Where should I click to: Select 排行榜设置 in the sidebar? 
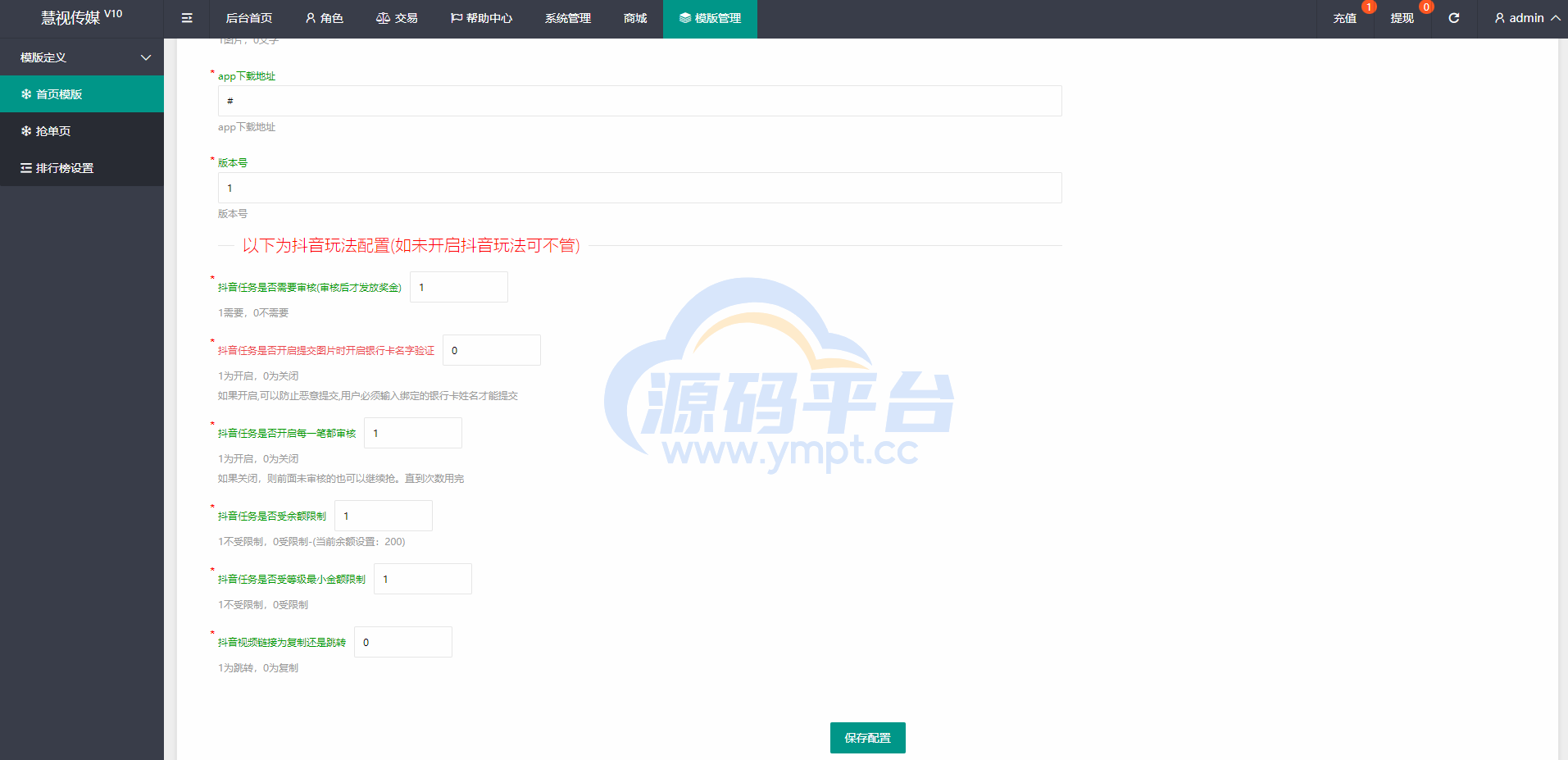pos(82,168)
